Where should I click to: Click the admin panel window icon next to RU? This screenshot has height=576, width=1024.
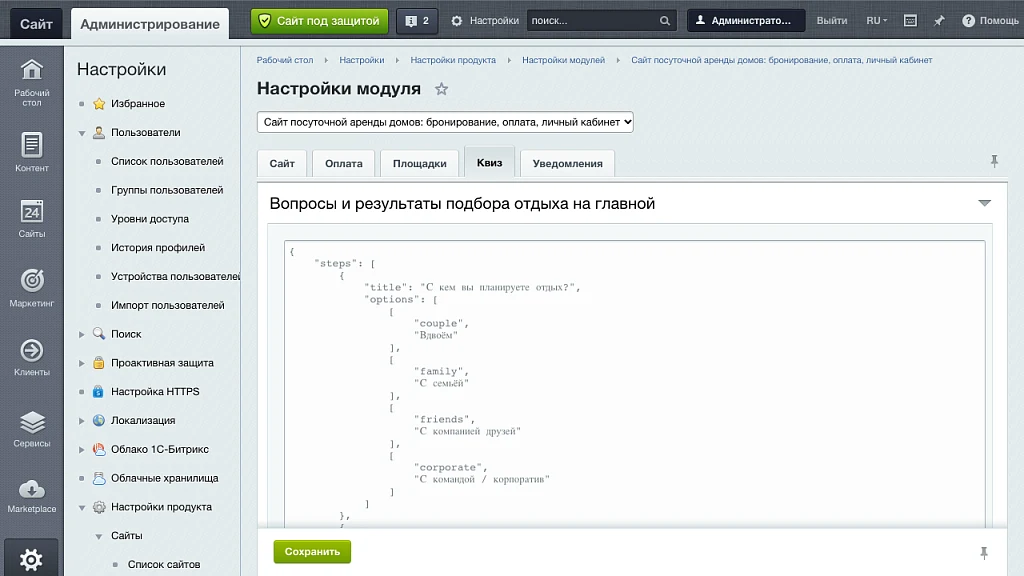[910, 21]
